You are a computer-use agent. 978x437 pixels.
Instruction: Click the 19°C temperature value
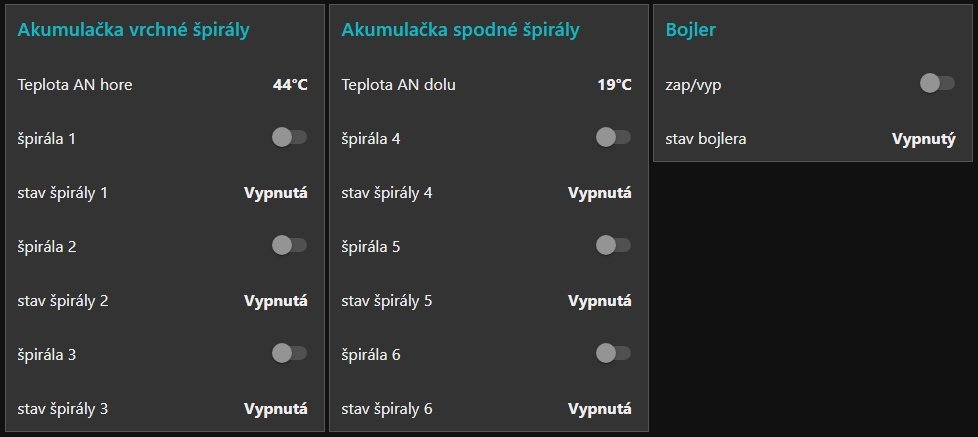pyautogui.click(x=614, y=85)
